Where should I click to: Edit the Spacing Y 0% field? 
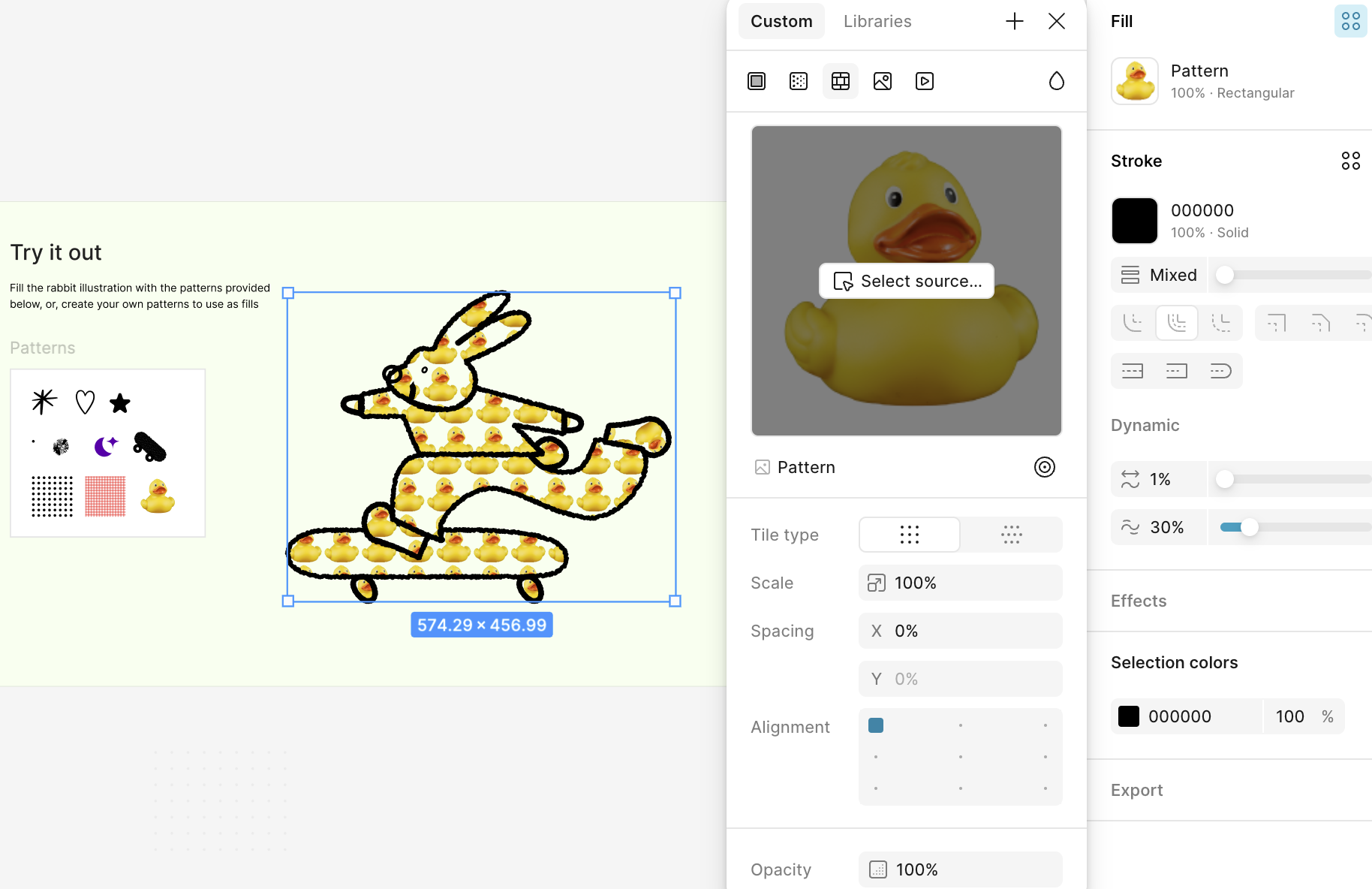(x=961, y=679)
